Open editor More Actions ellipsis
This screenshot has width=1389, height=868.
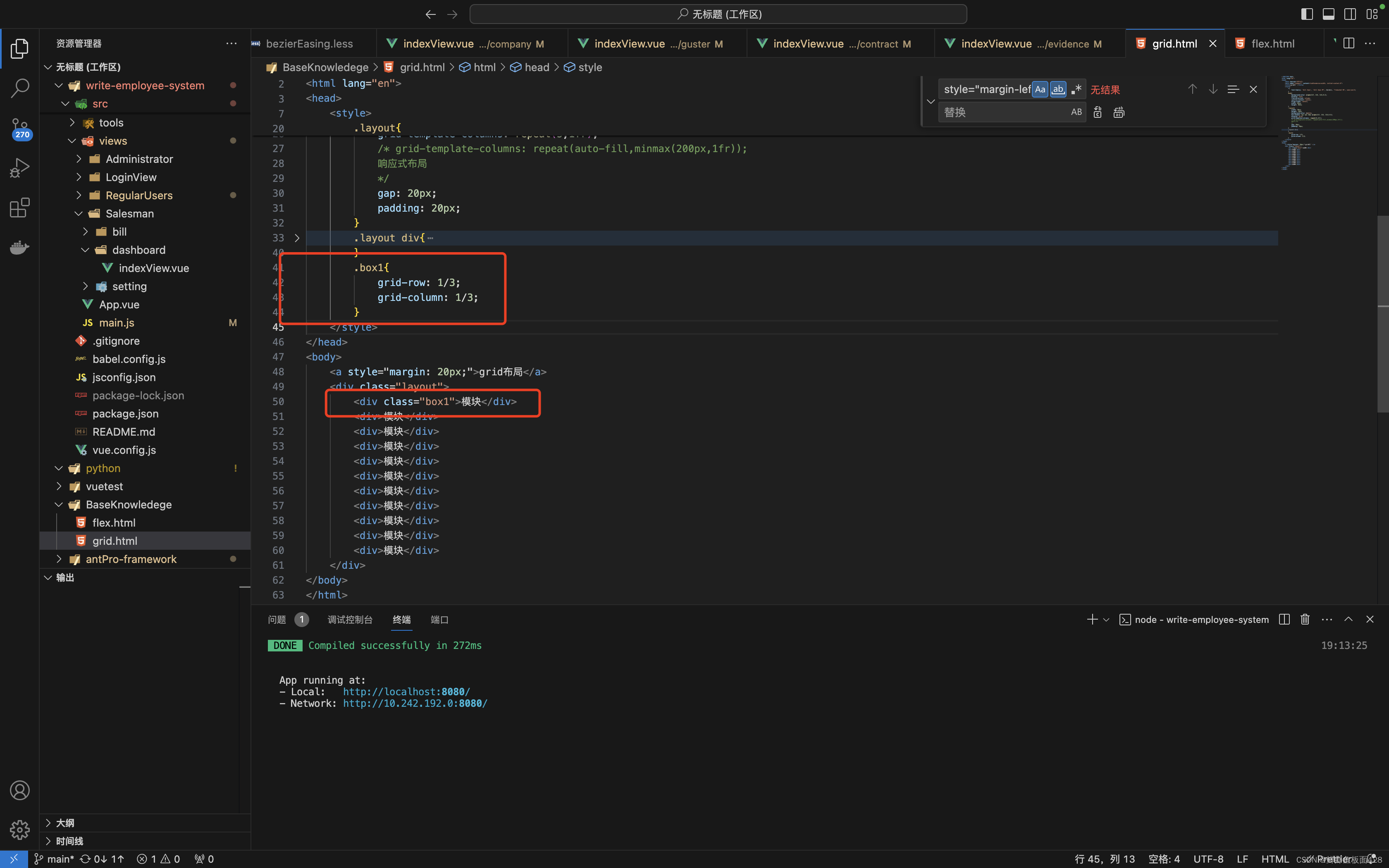(1370, 44)
